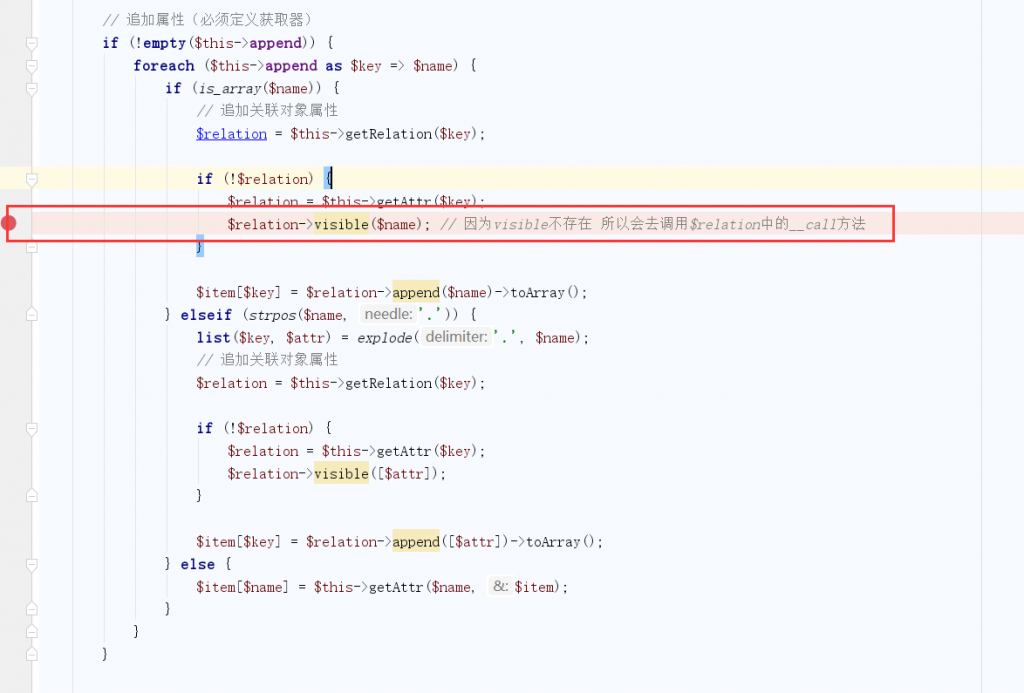Click the 'empty' function call

165,43
